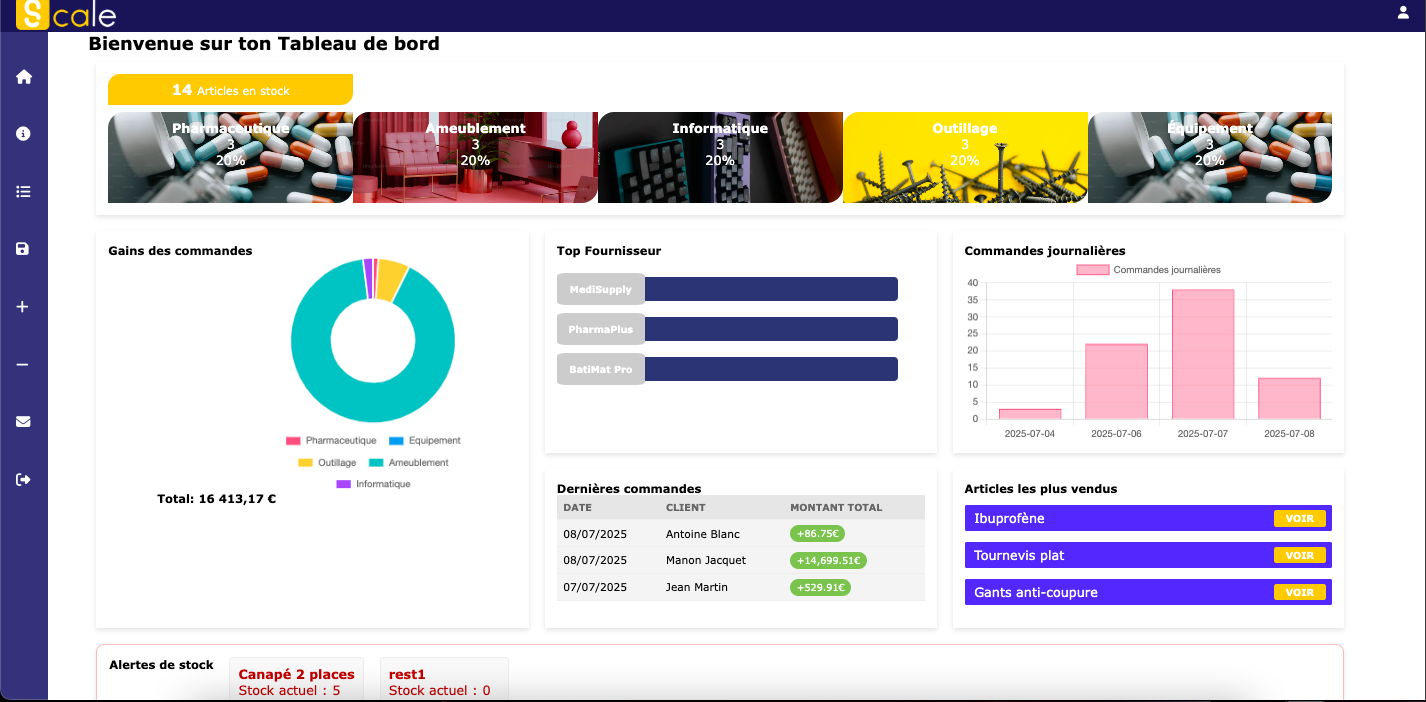This screenshot has width=1426, height=702.
Task: Open the info icon in the sidebar
Action: click(x=24, y=134)
